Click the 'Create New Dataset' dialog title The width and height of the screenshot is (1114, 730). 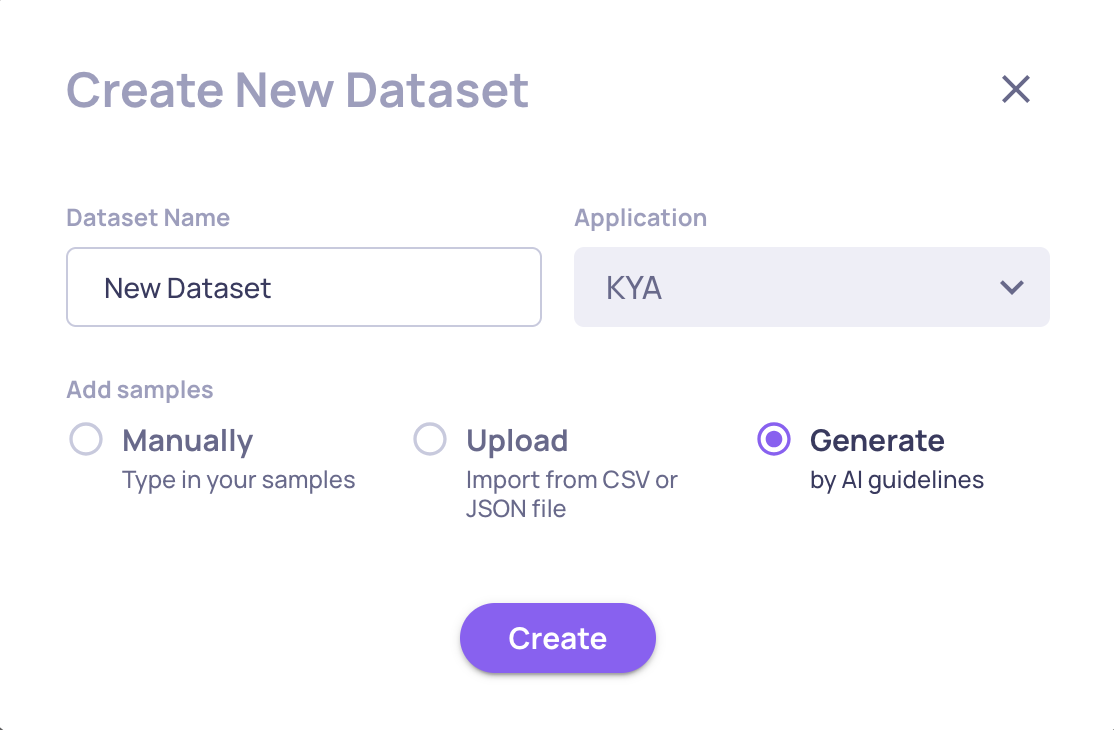coord(297,90)
